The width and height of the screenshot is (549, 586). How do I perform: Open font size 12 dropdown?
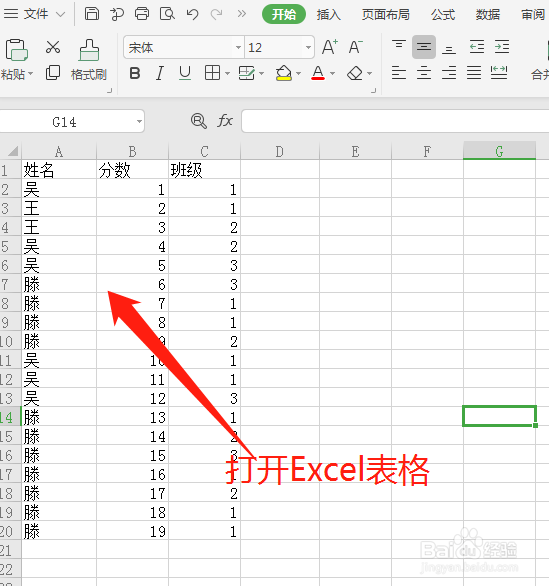click(308, 47)
